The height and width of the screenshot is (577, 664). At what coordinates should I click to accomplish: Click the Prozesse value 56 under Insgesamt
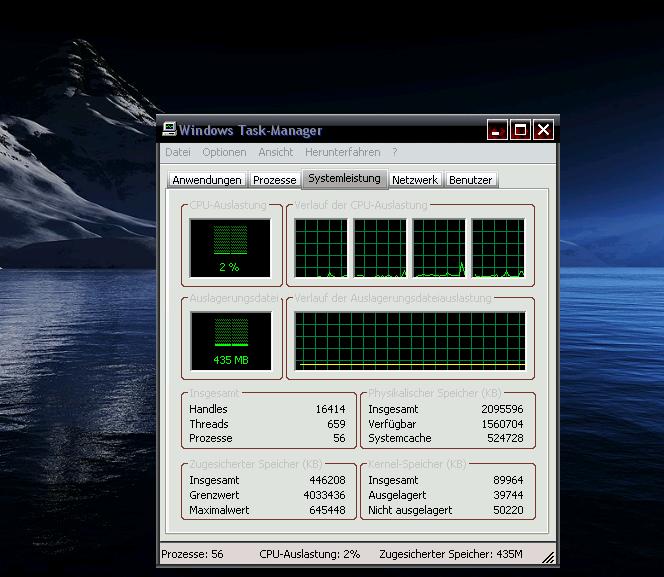tap(339, 438)
